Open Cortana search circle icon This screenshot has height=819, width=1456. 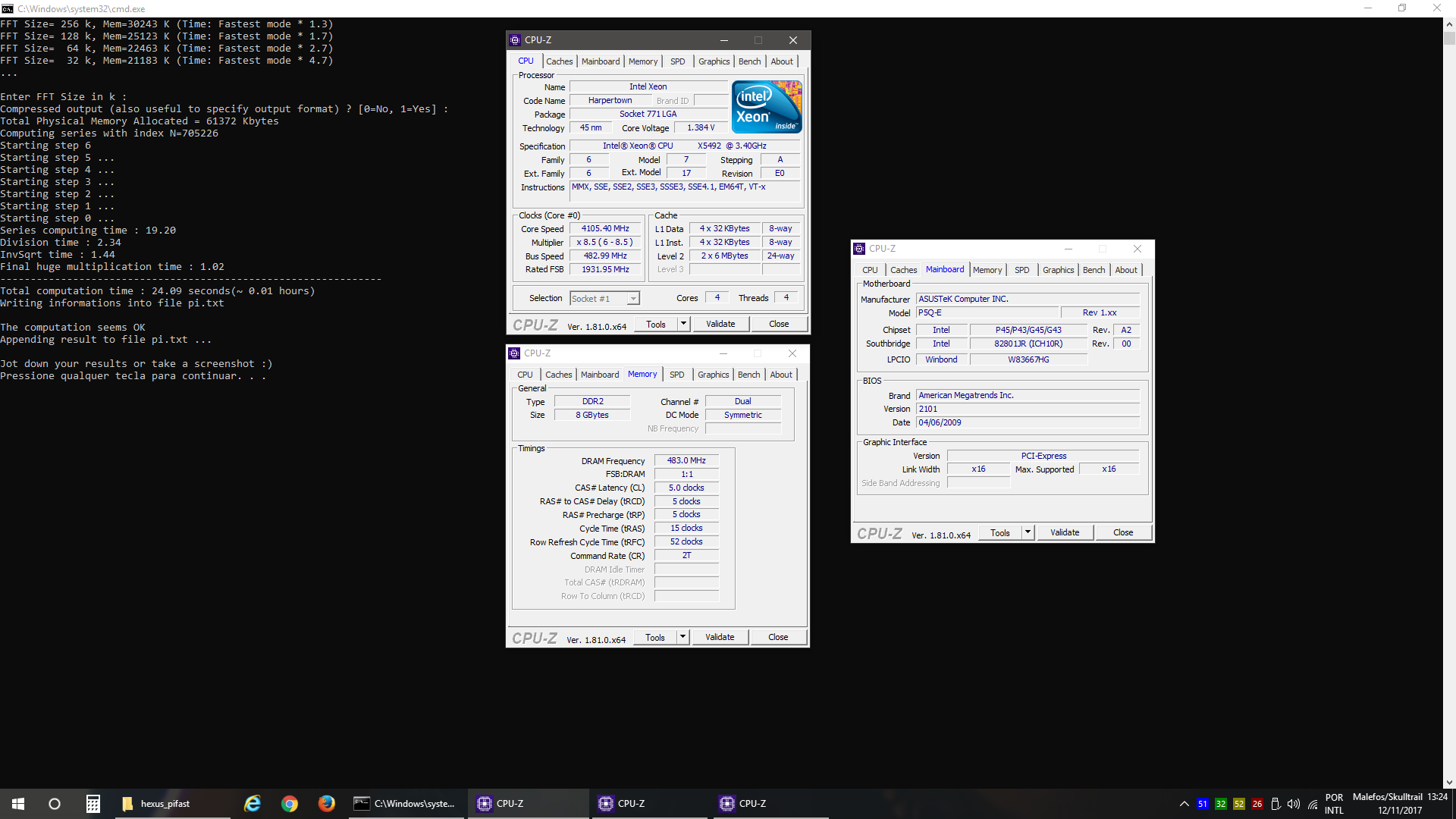click(55, 804)
